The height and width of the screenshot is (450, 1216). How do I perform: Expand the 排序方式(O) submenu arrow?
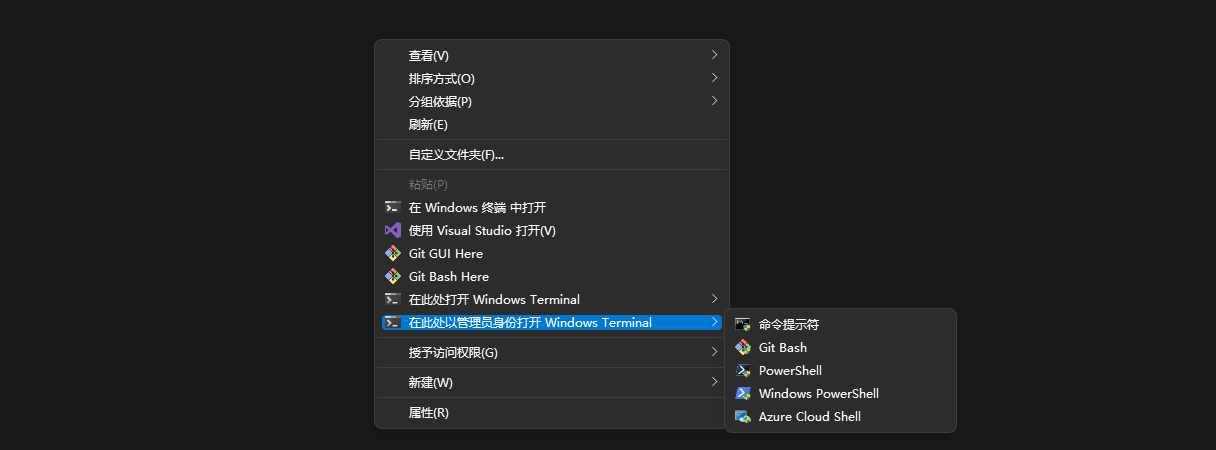pyautogui.click(x=714, y=78)
